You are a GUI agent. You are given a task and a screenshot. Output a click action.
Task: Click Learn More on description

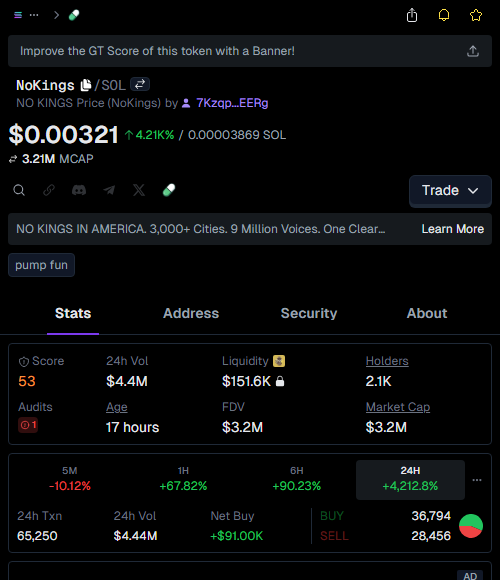click(453, 229)
